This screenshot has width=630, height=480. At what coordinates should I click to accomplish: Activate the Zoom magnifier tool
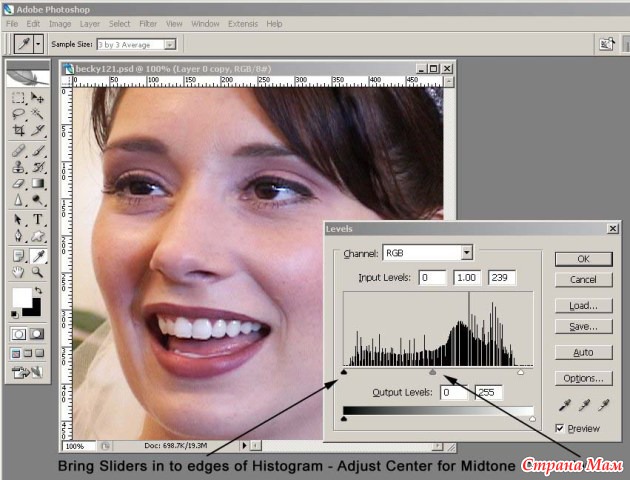pos(38,271)
